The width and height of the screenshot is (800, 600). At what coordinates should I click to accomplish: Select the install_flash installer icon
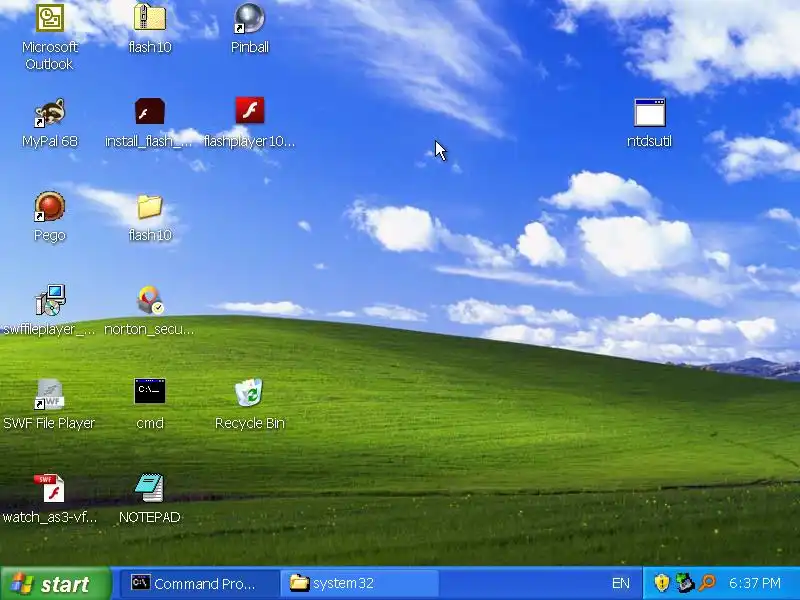[149, 111]
